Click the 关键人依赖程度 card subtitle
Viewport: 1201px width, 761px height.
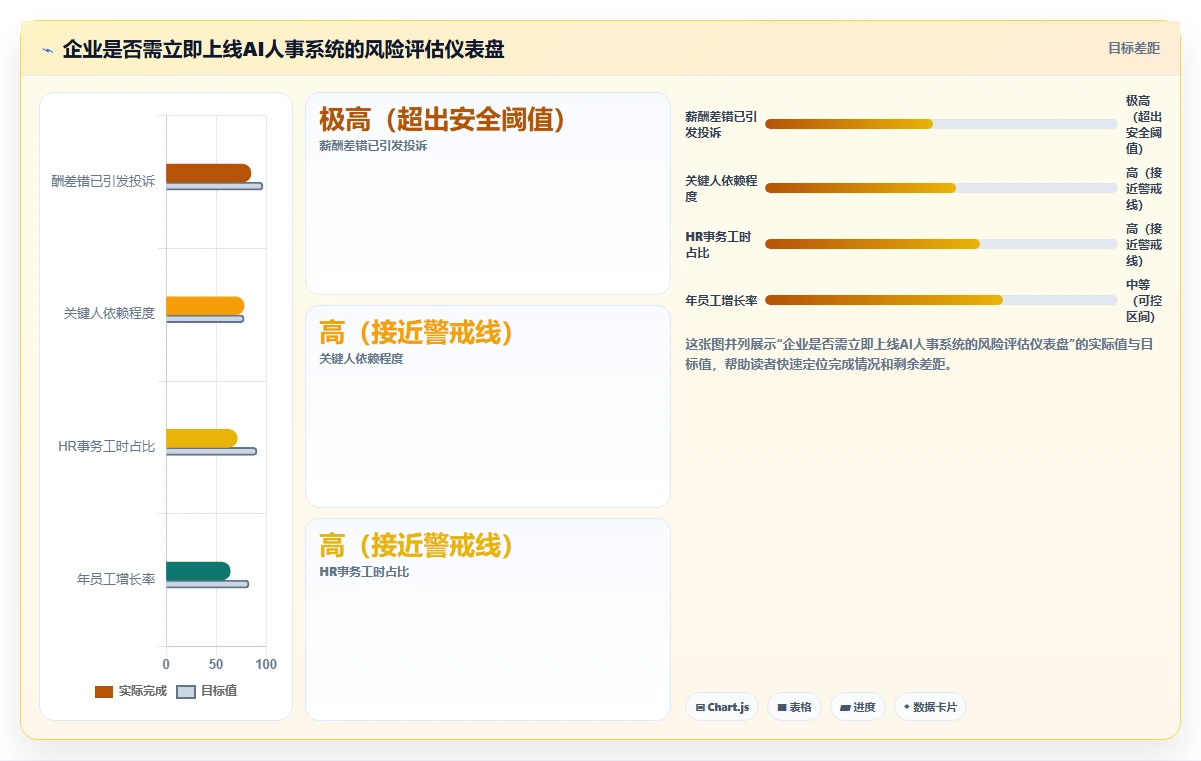(x=361, y=359)
